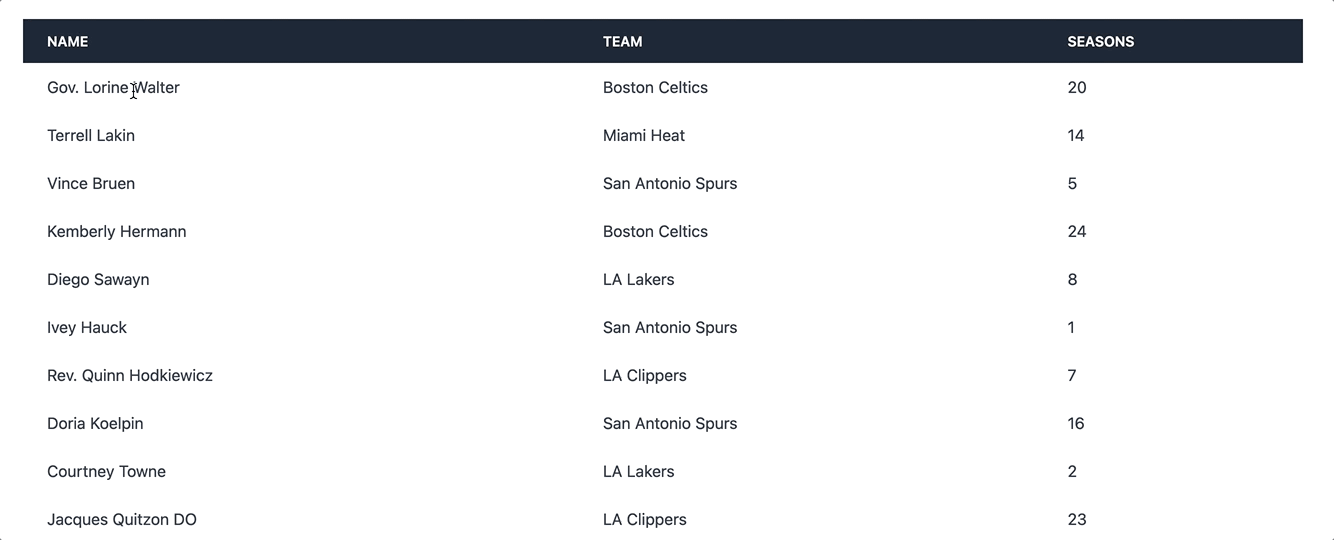1334x540 pixels.
Task: Select the Ivey Hauck name cell
Action: point(87,328)
